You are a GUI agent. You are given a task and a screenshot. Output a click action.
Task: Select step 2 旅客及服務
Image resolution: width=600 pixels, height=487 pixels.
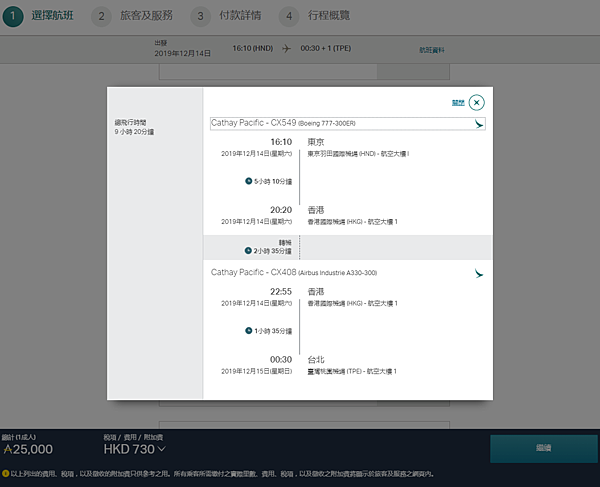coord(132,16)
